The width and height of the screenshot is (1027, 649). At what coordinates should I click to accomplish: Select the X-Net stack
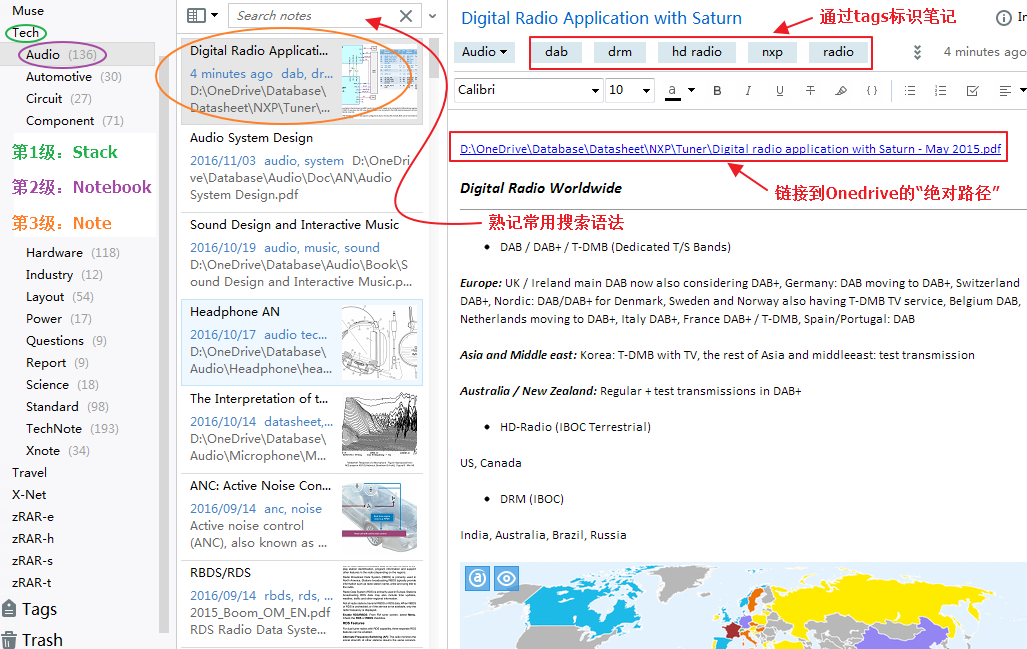[29, 494]
